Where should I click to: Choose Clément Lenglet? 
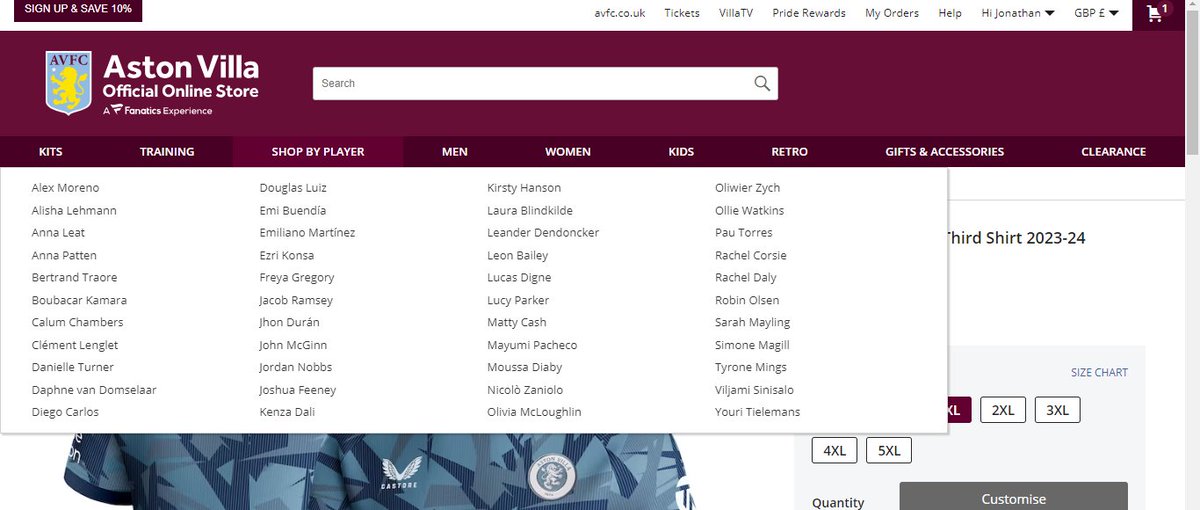74,345
